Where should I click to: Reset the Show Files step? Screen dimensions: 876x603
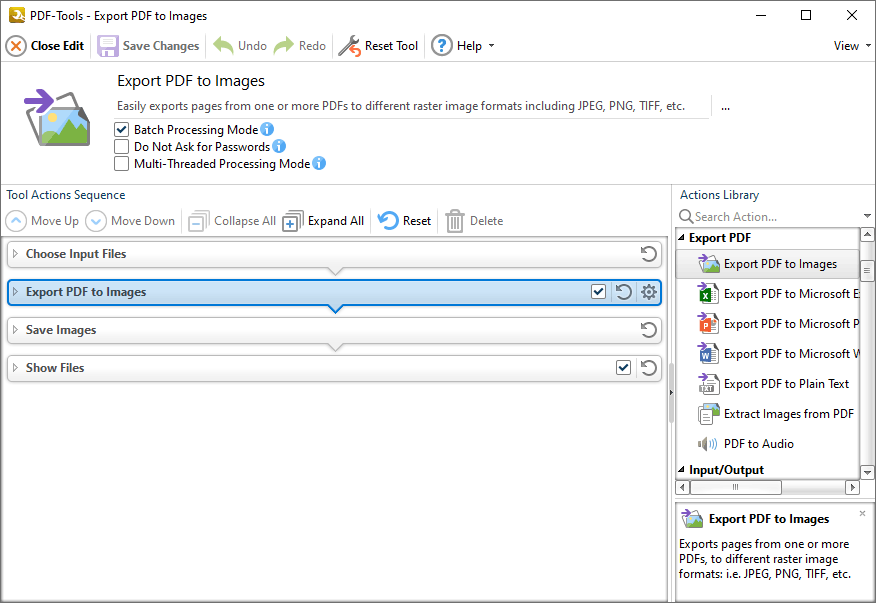pyautogui.click(x=648, y=368)
